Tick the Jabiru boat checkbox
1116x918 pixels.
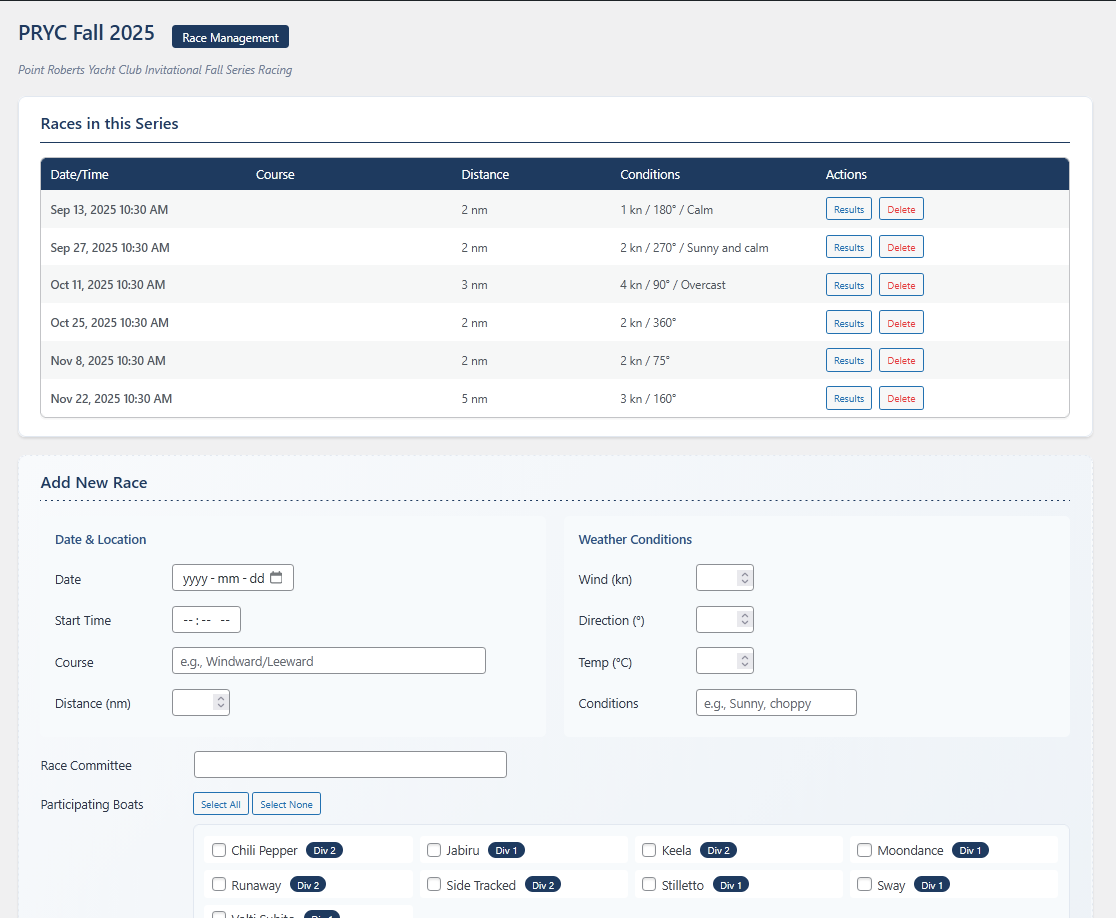[434, 850]
